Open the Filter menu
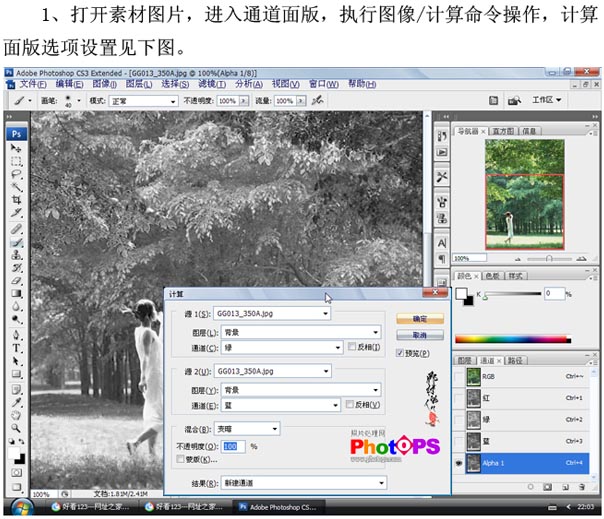The width and height of the screenshot is (604, 519). (212, 84)
